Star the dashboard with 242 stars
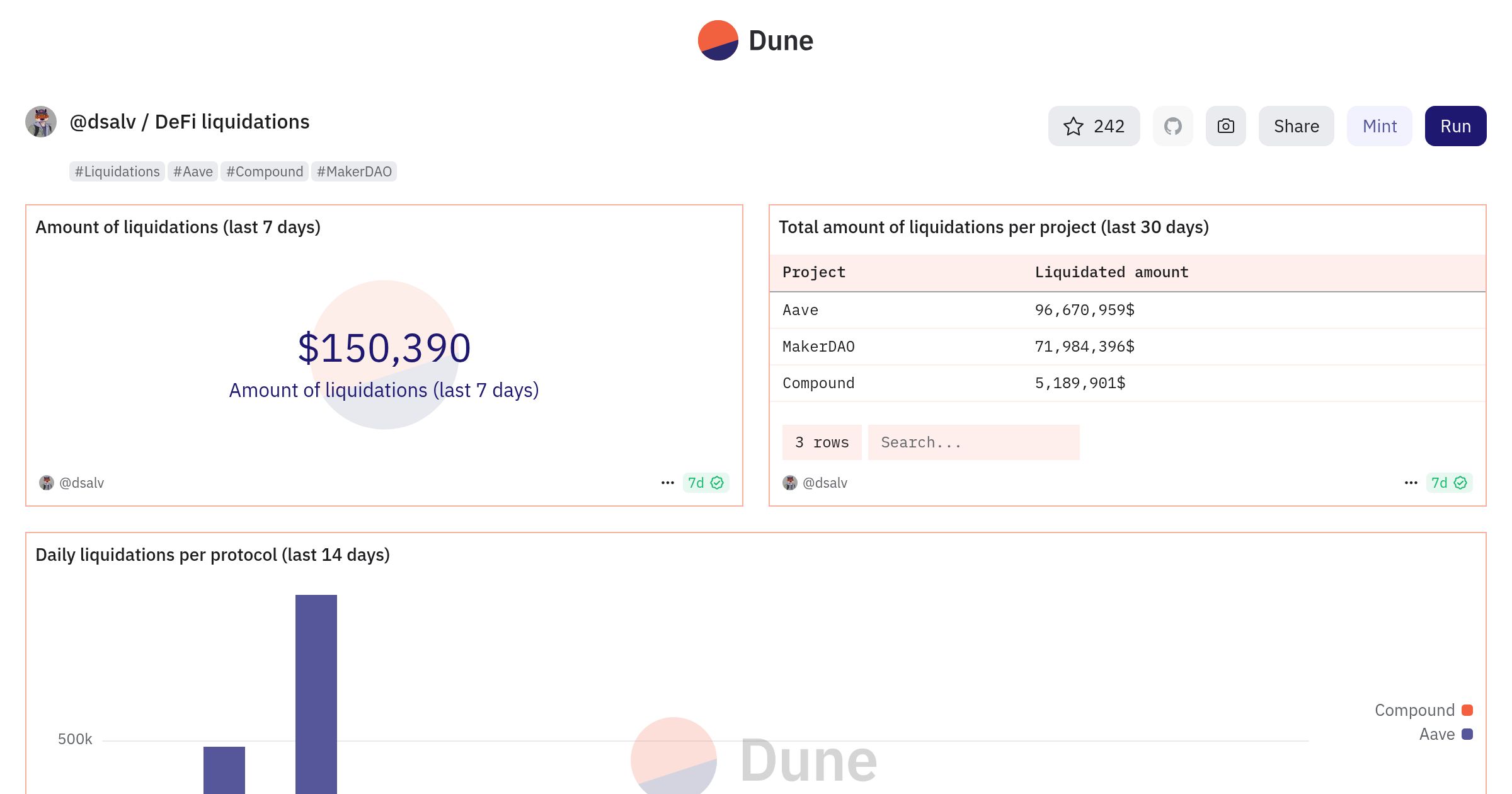The width and height of the screenshot is (1512, 794). pyautogui.click(x=1094, y=126)
